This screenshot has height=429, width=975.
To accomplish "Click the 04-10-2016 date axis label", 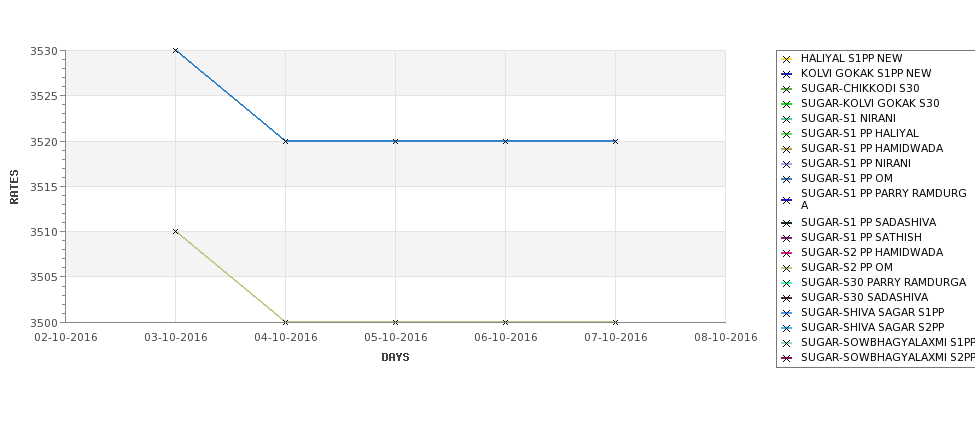I will coord(285,338).
